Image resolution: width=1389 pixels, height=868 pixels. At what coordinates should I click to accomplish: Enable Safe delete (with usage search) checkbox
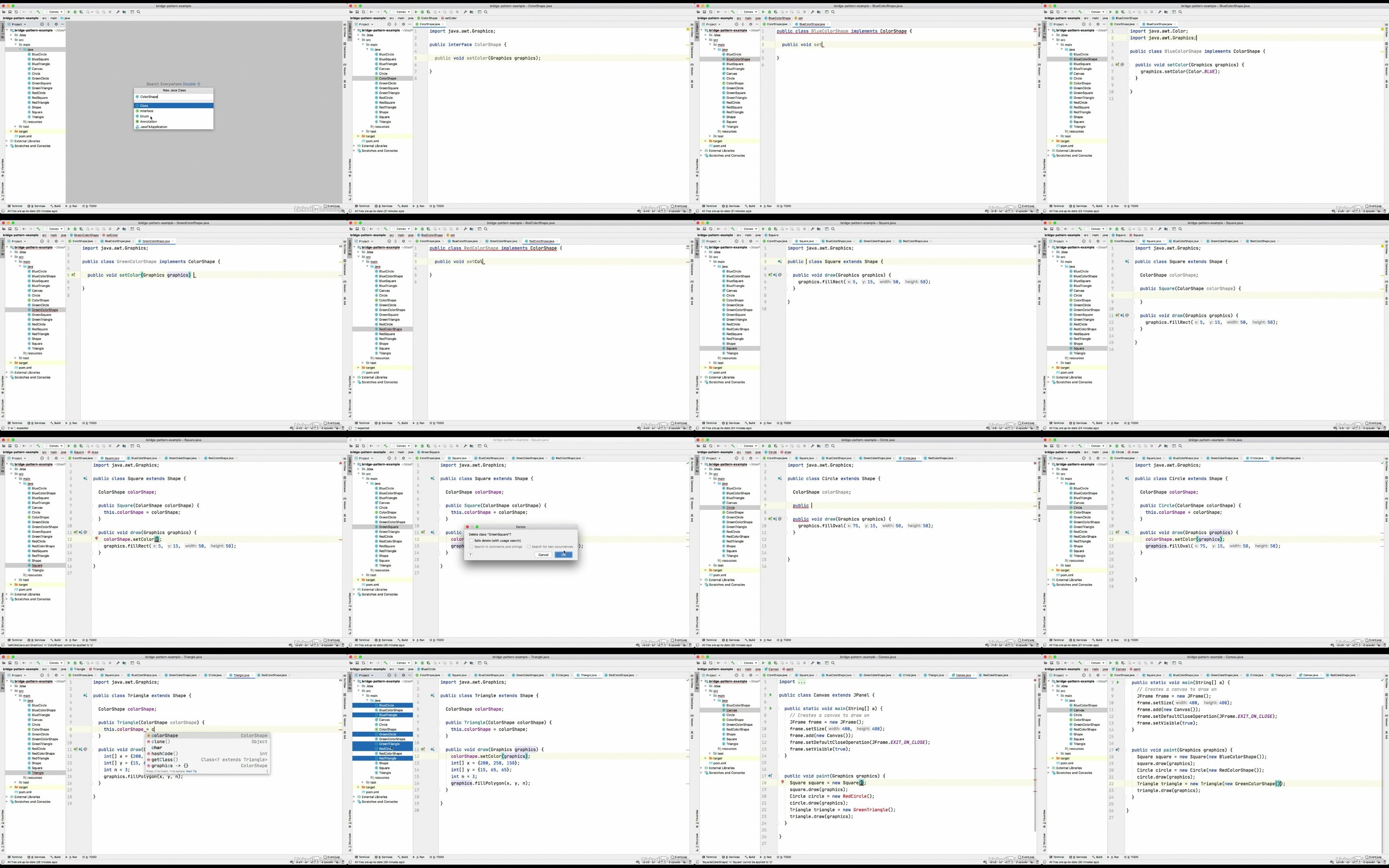coord(471,541)
